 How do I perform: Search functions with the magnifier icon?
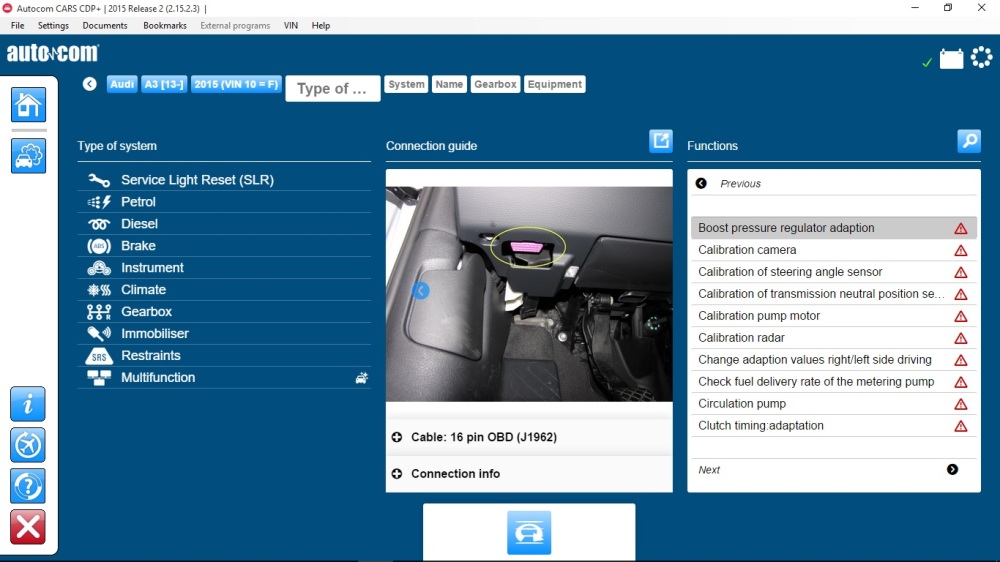[x=969, y=140]
